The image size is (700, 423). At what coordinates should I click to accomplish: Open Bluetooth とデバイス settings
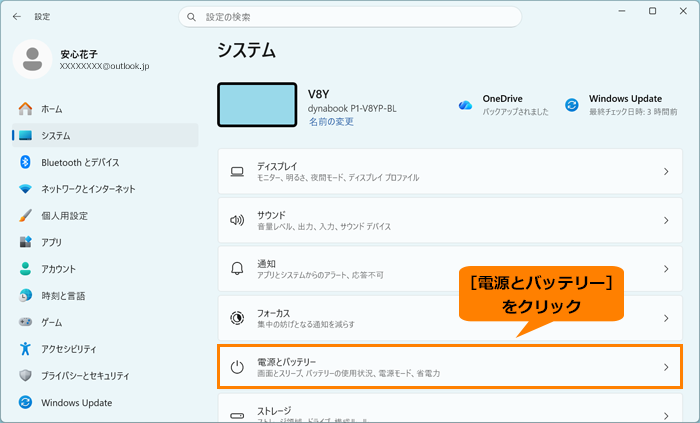tap(105, 162)
